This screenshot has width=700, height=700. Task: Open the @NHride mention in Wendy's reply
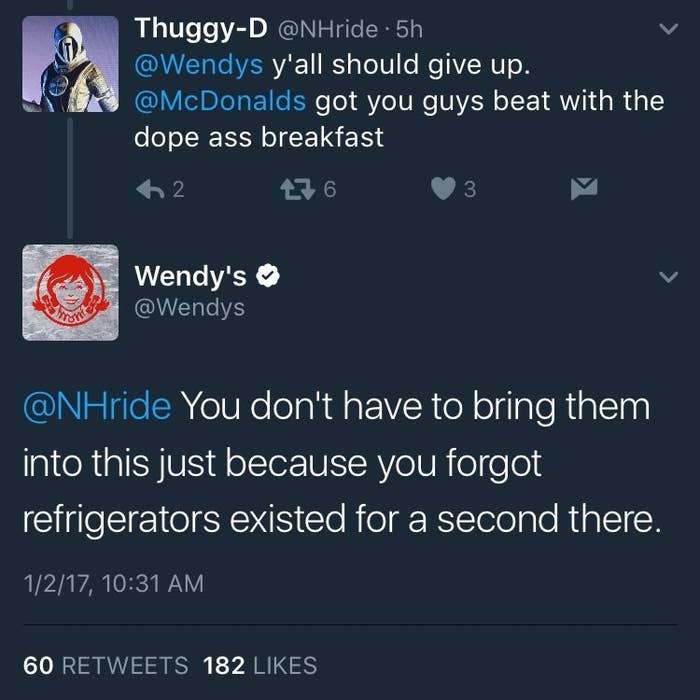click(97, 406)
